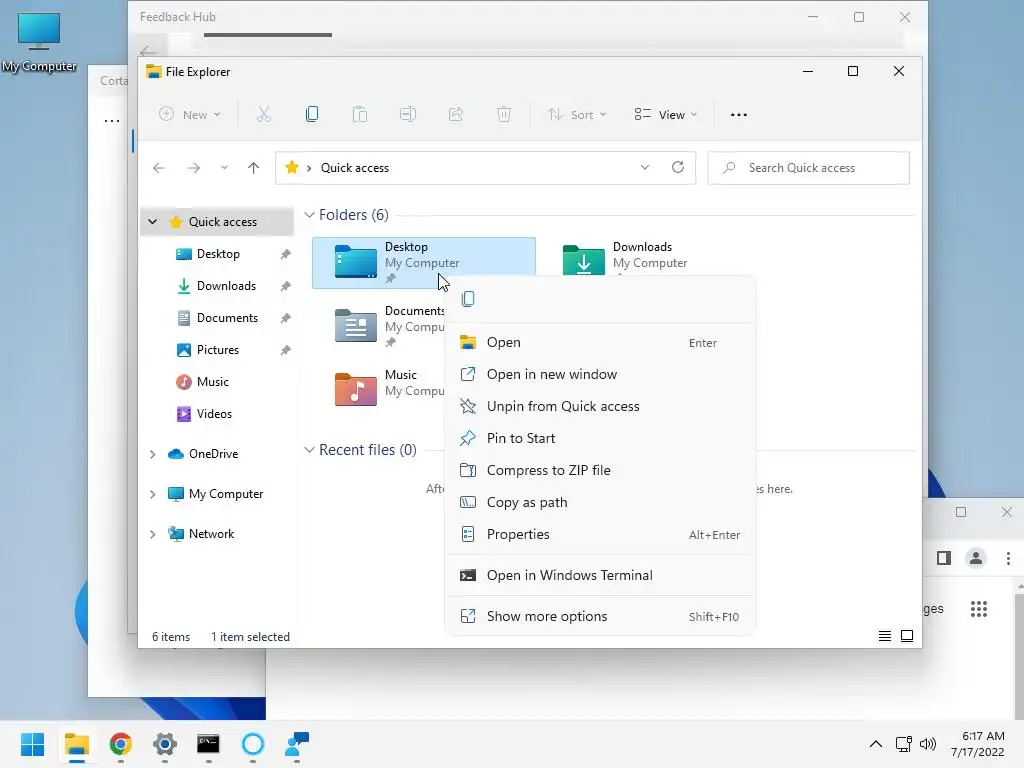This screenshot has width=1024, height=768.
Task: Switch to details list view in status bar
Action: click(x=885, y=636)
